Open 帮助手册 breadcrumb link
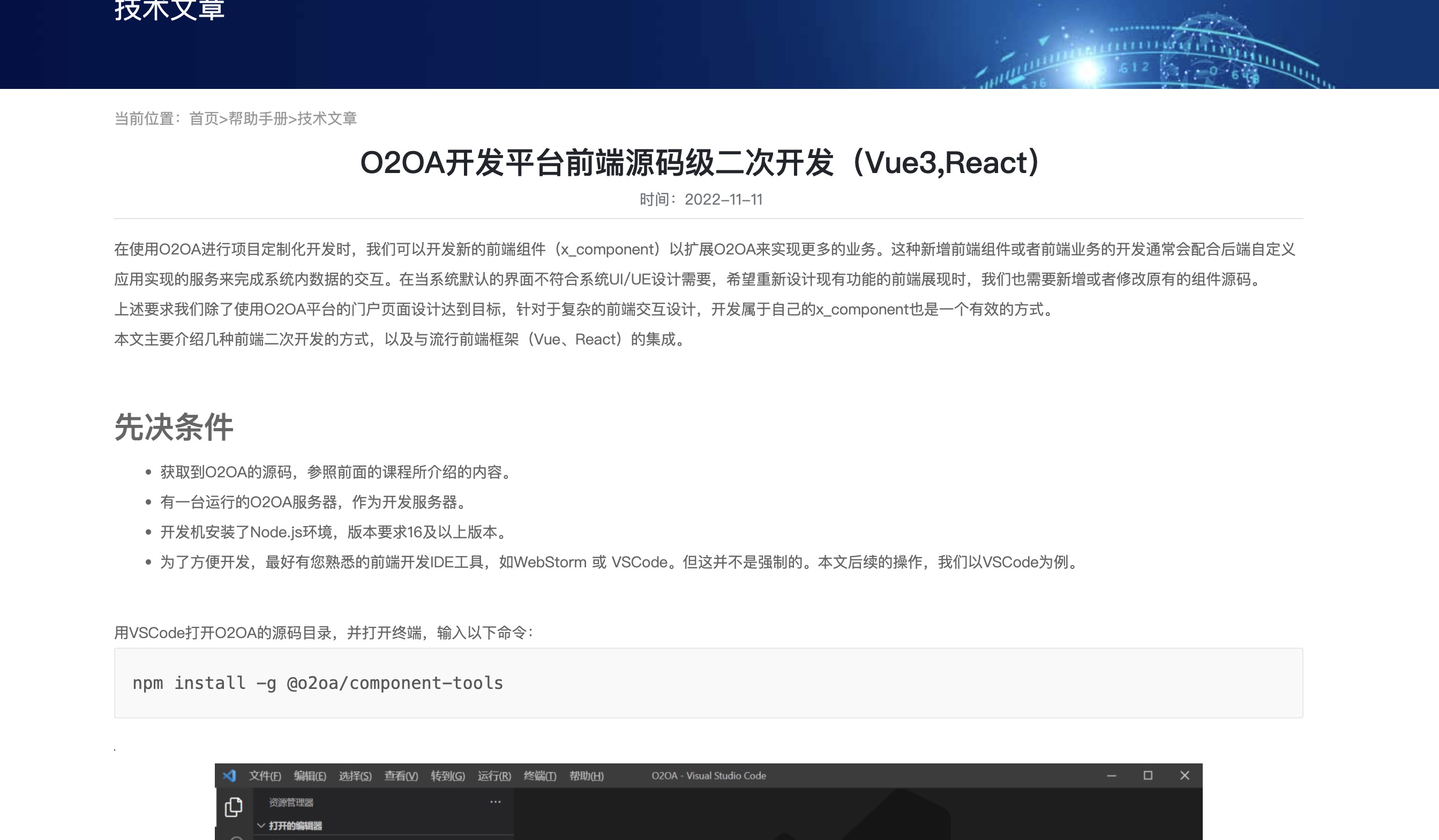 (x=258, y=119)
